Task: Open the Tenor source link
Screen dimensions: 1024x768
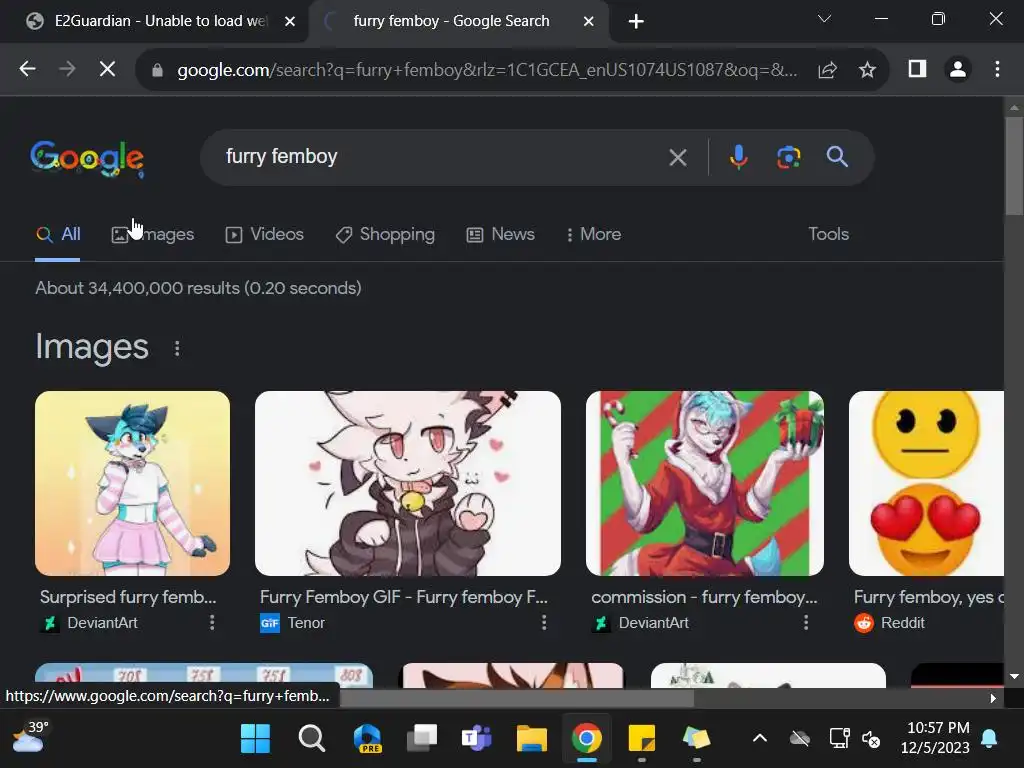Action: (293, 623)
